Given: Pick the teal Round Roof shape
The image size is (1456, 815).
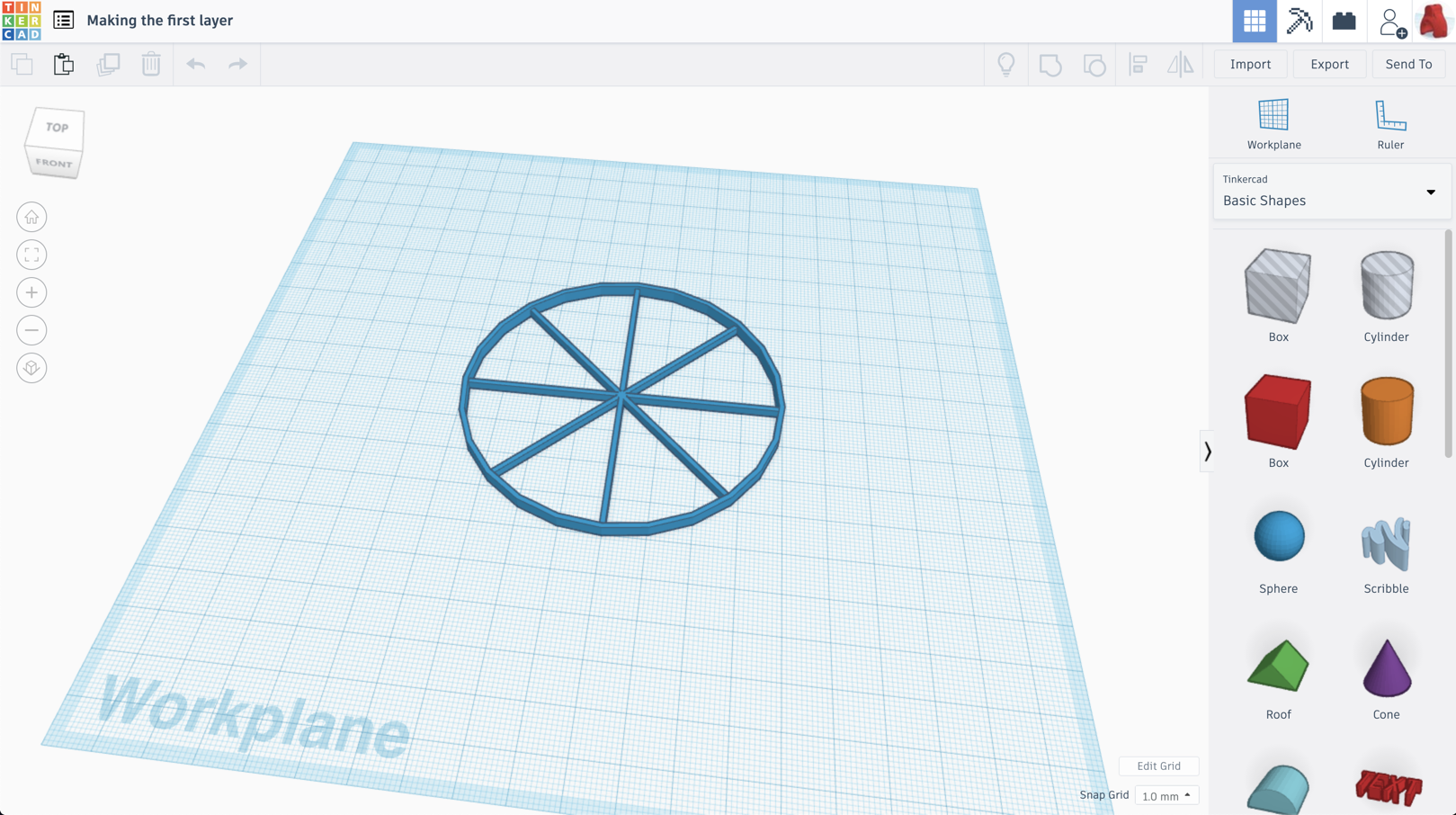Looking at the screenshot, I should [x=1278, y=788].
